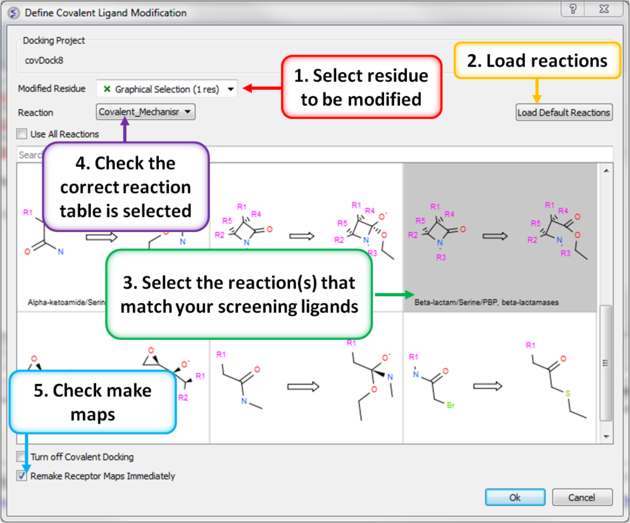Expand the Covalent_Mechanism reaction dropdown
The height and width of the screenshot is (523, 630).
[x=146, y=112]
